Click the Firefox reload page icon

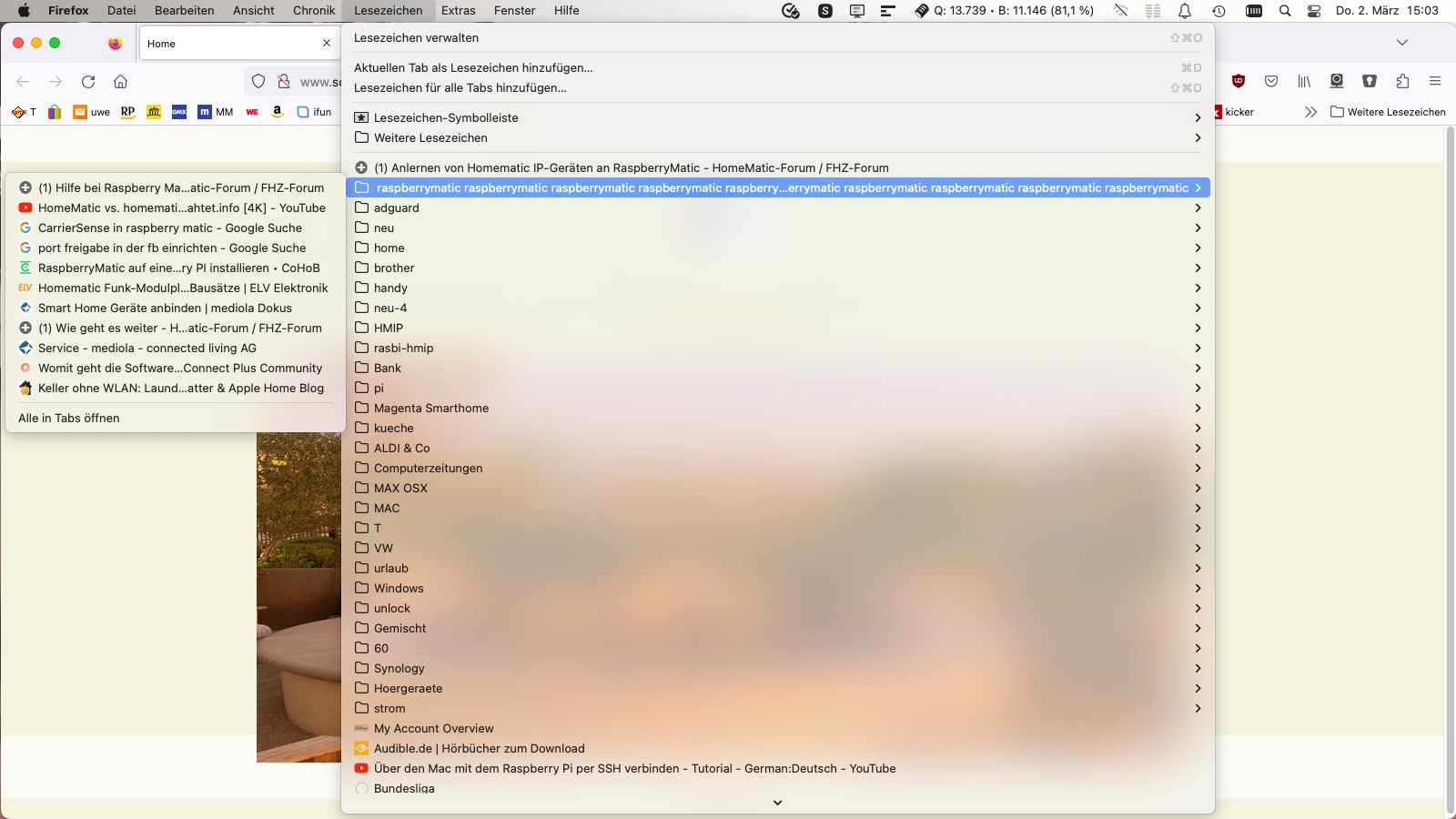click(x=88, y=82)
